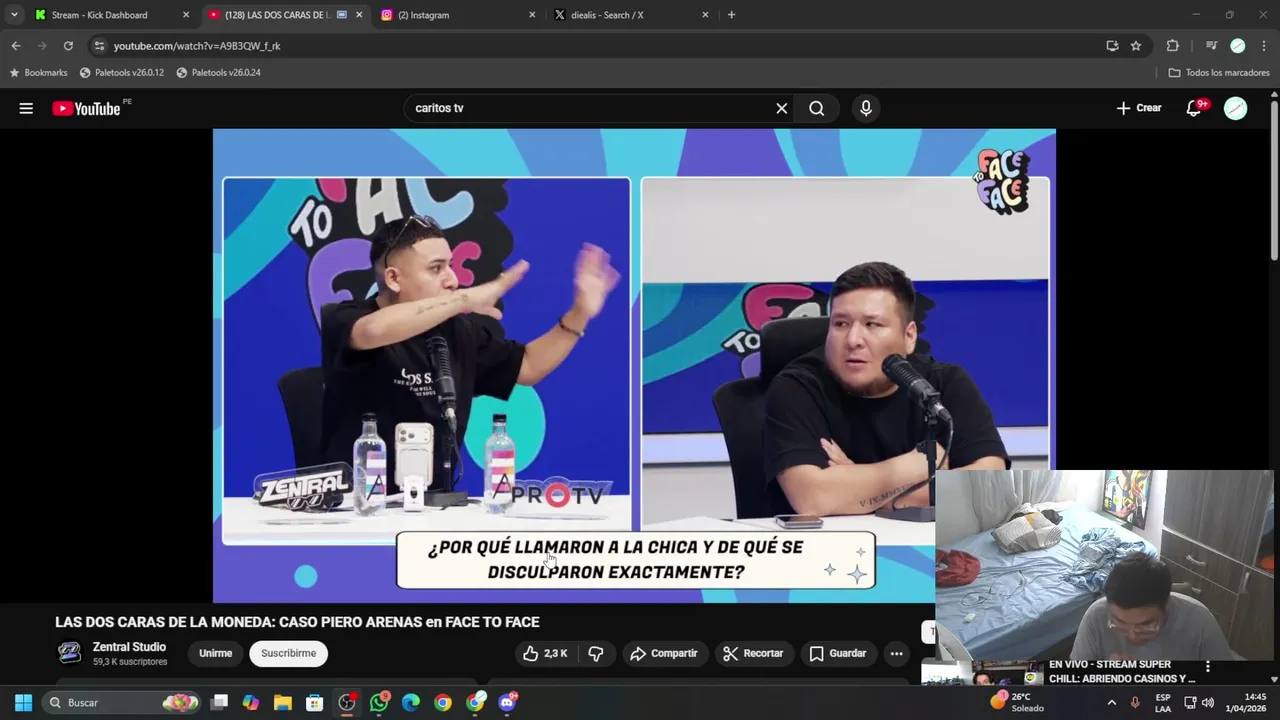Open a new browser tab

(731, 15)
